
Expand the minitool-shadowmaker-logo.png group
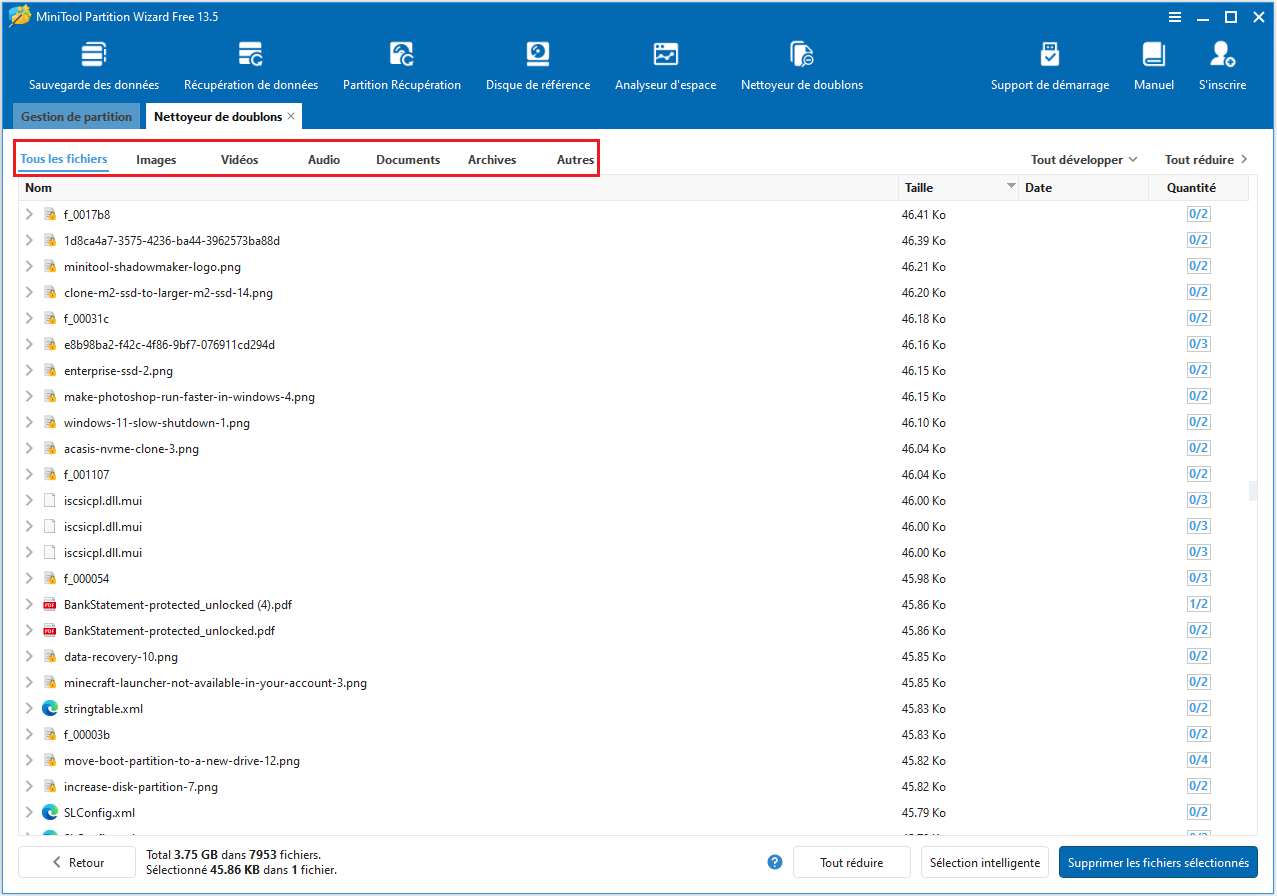point(28,266)
